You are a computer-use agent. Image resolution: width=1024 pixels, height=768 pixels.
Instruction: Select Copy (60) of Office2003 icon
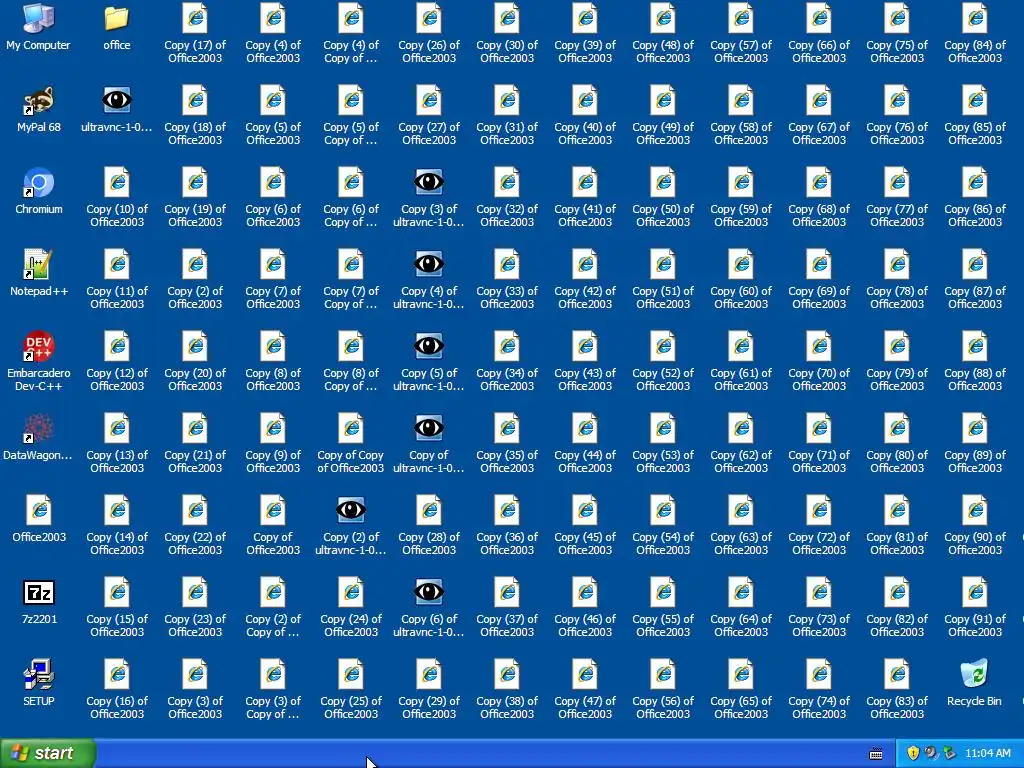tap(741, 264)
